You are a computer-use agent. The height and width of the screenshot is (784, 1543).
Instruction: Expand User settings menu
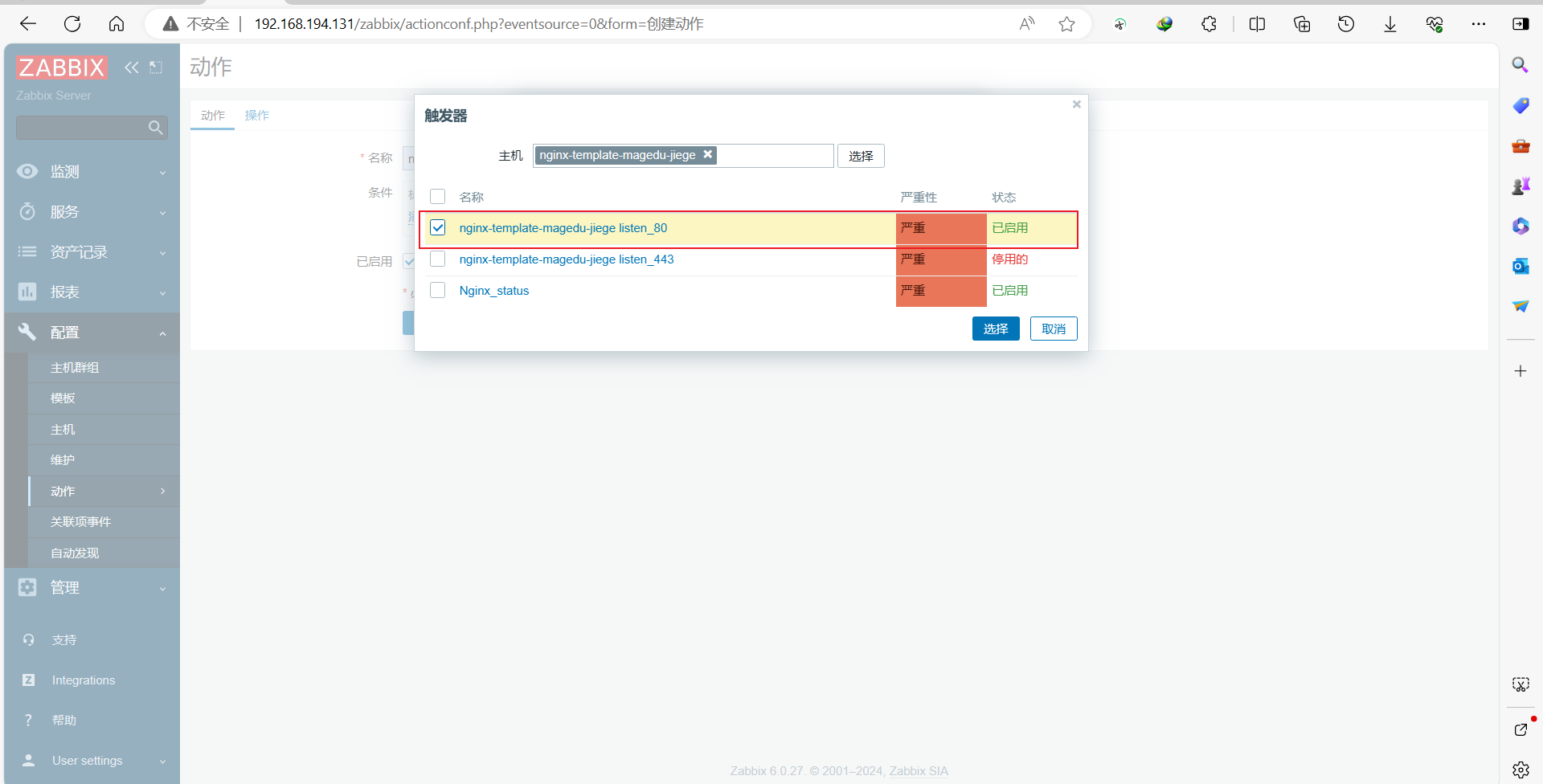pos(92,761)
